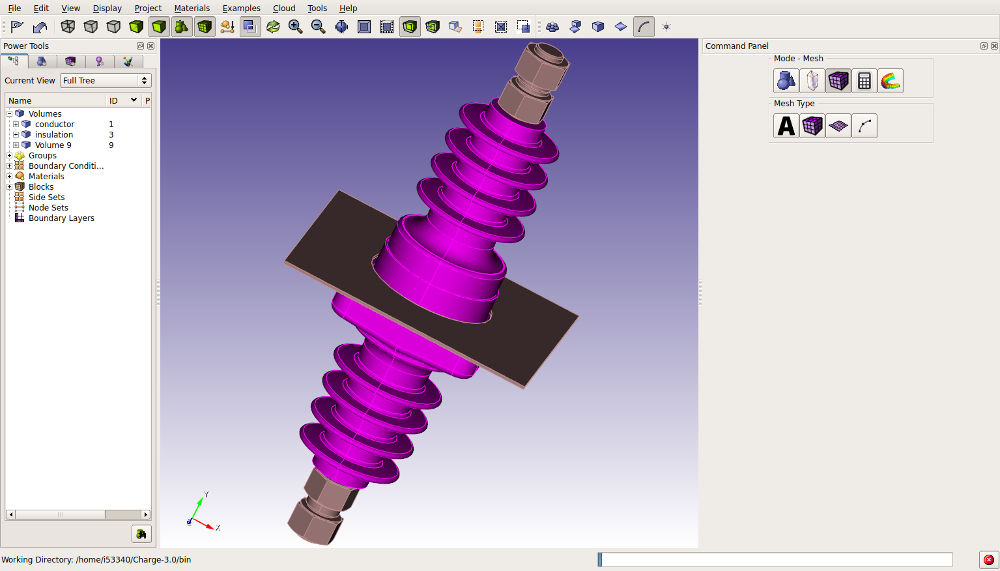Choose the Curve mesh type icon
This screenshot has width=1000, height=571.
coord(864,126)
